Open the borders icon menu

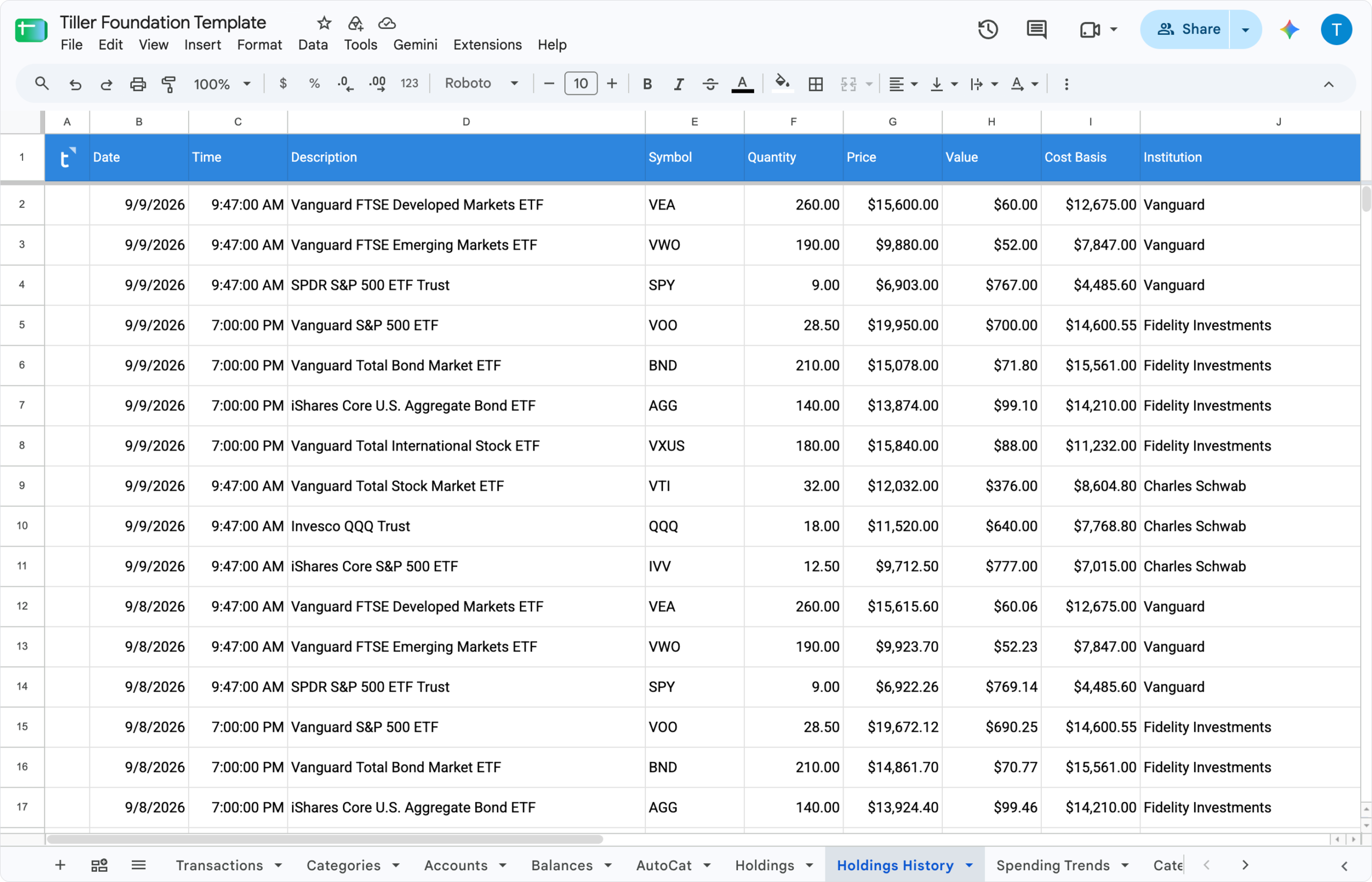point(816,84)
